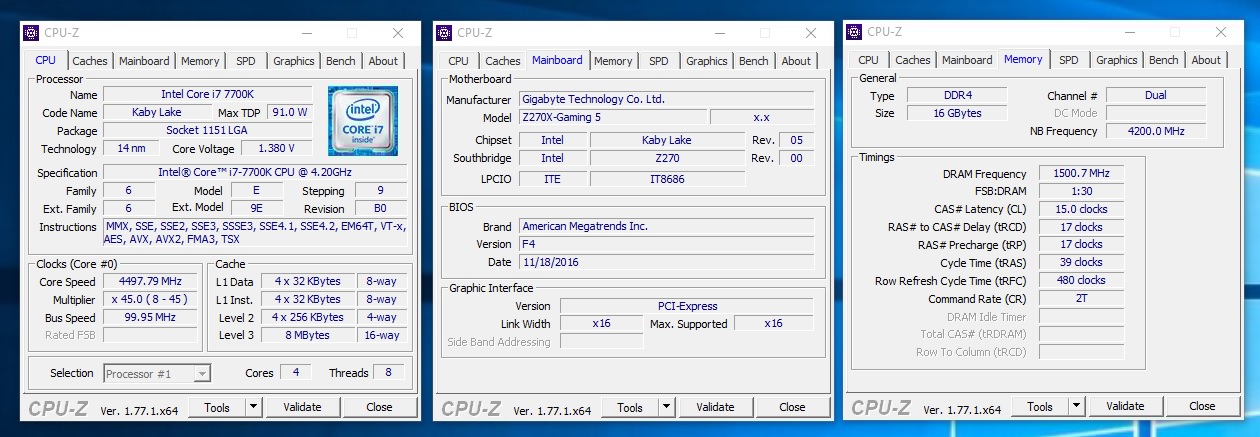
Task: Click the Row Refresh Cycle Time 480 clocks value
Action: [x=1081, y=280]
